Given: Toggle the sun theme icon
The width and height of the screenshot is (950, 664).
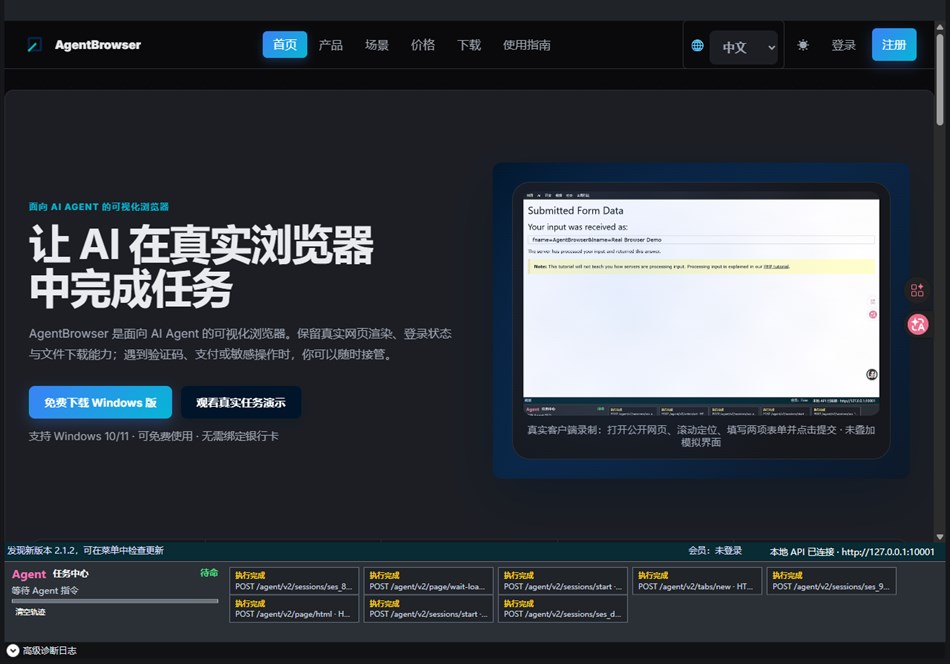Looking at the screenshot, I should coord(803,45).
